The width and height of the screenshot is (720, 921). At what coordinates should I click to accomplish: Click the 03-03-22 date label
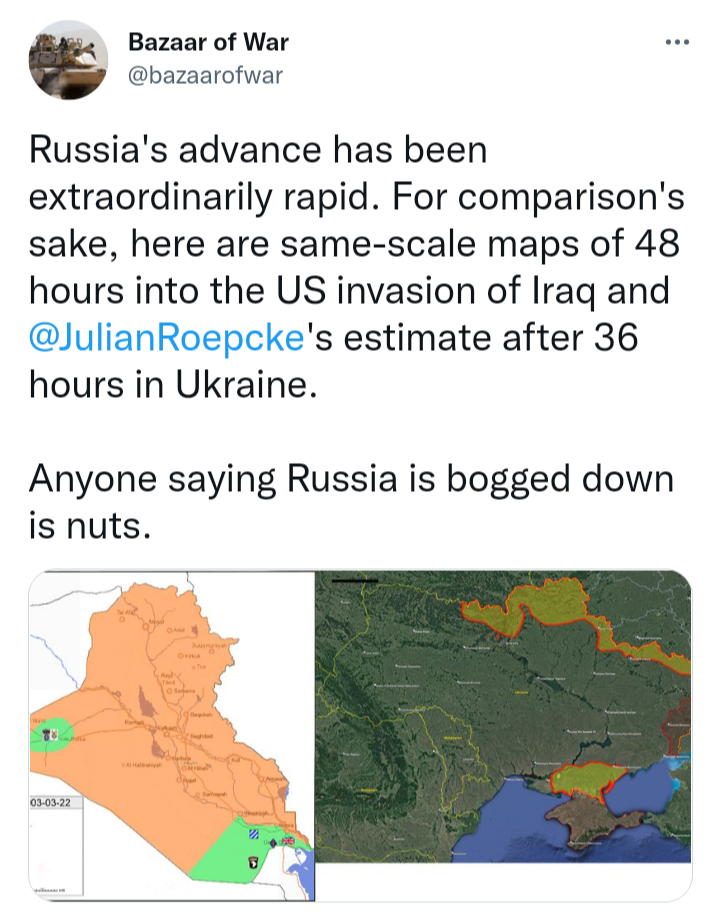48,803
